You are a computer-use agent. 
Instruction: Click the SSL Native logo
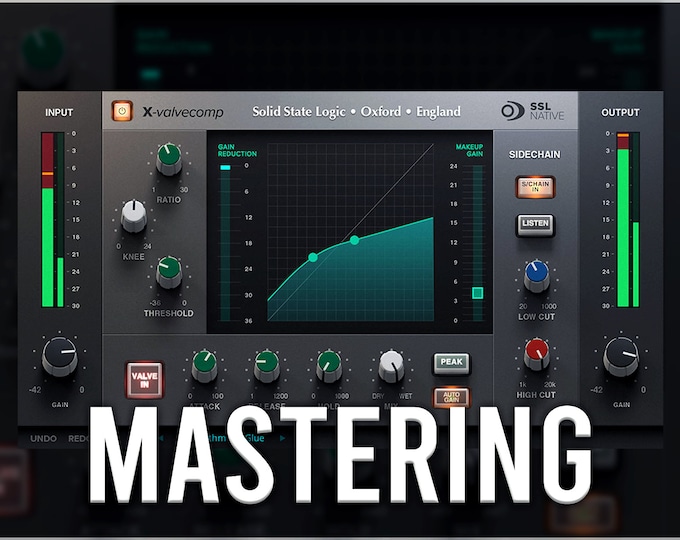pos(533,111)
